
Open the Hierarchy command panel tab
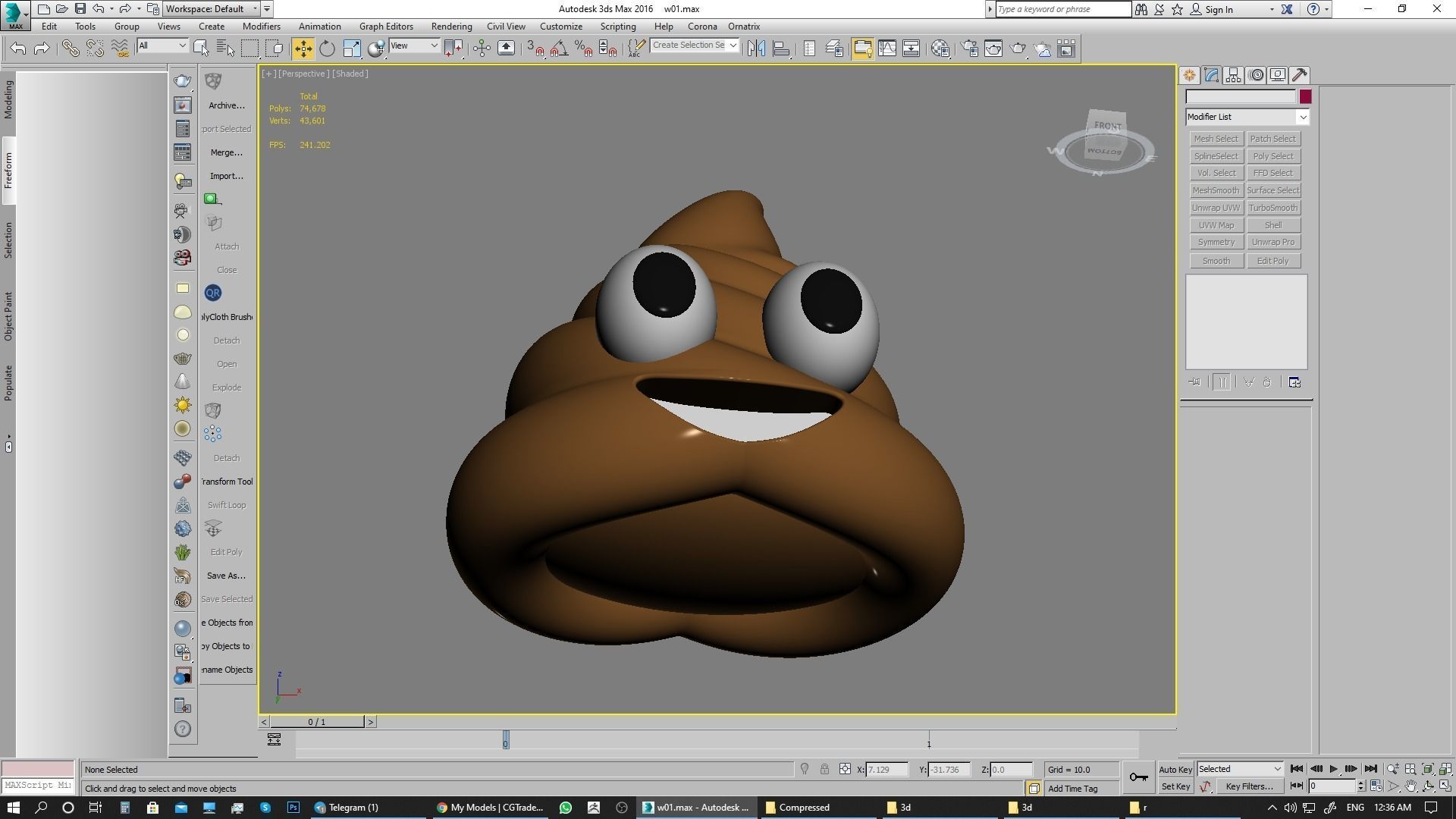(x=1233, y=75)
